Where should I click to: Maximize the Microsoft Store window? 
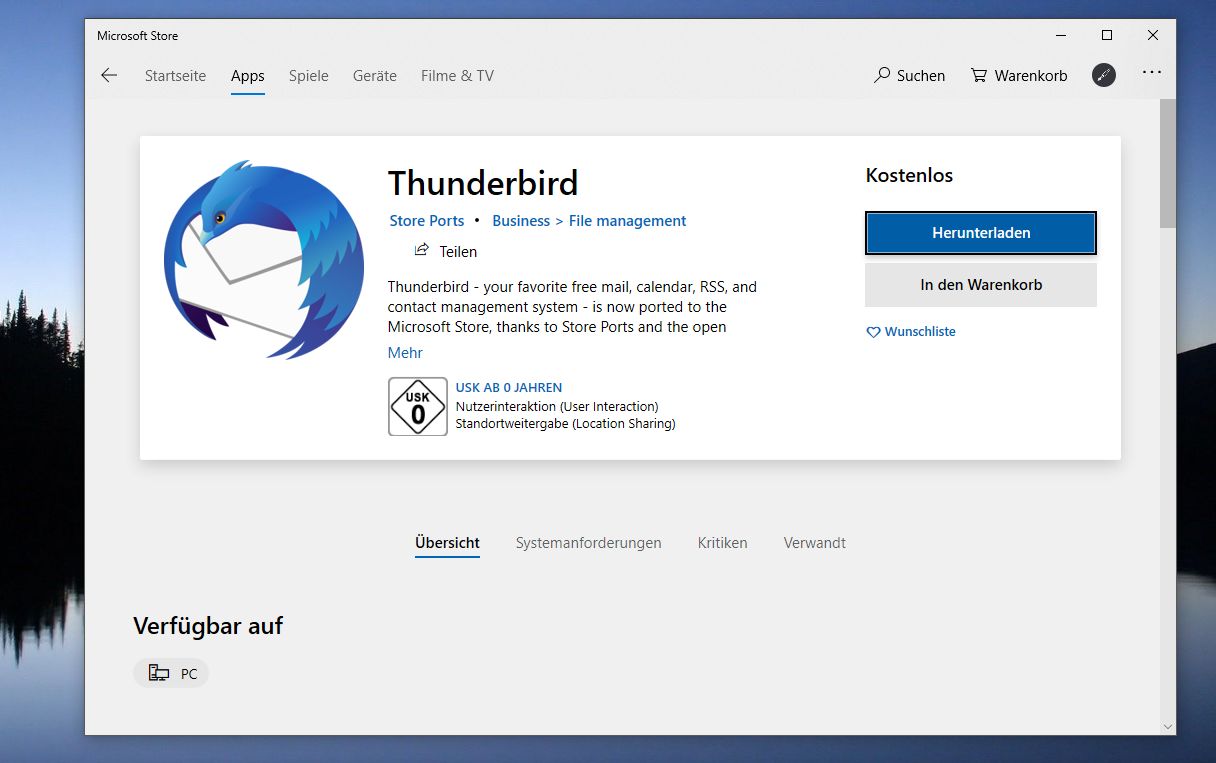pyautogui.click(x=1106, y=35)
